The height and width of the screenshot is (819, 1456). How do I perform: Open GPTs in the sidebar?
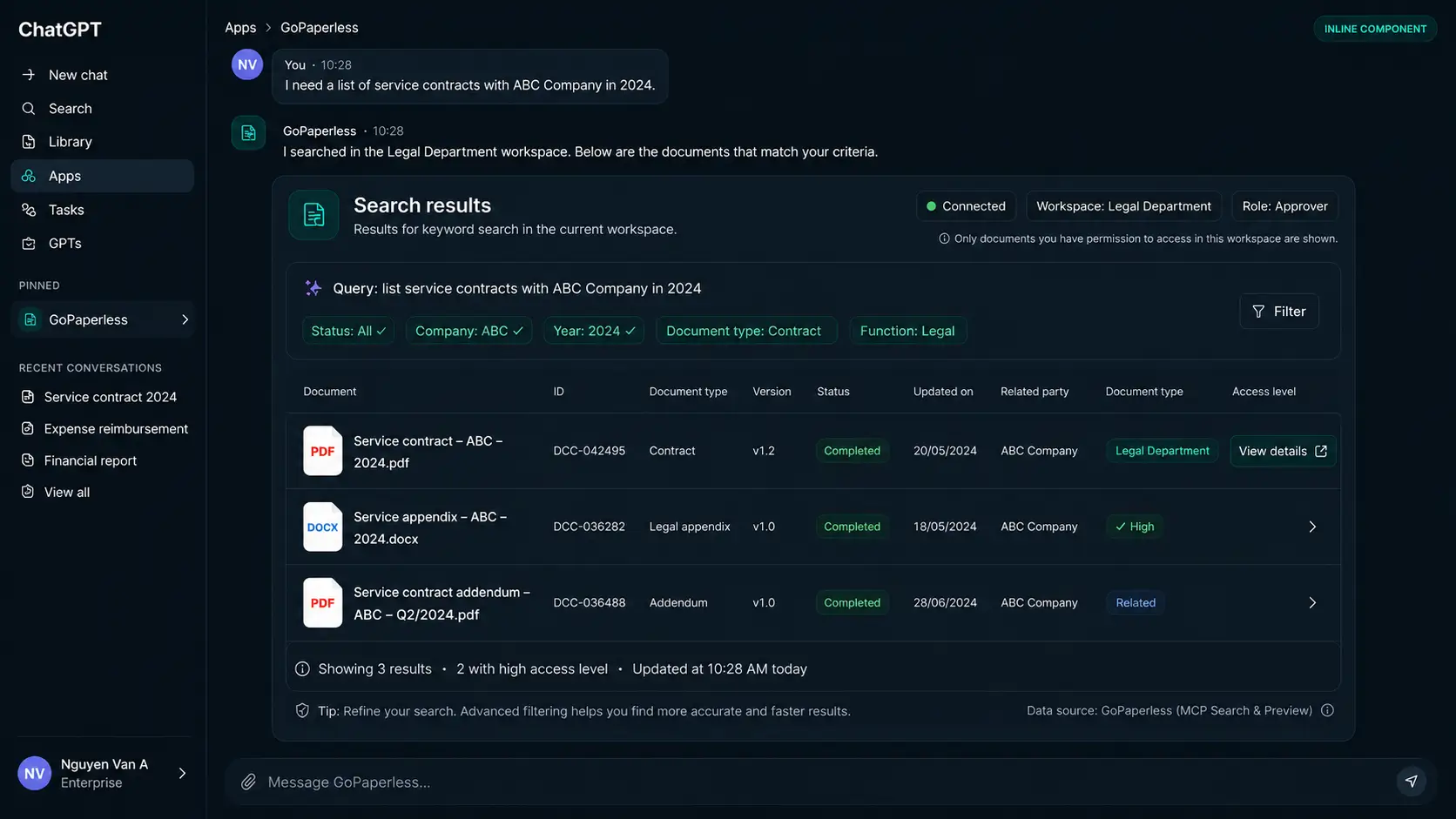(x=102, y=244)
